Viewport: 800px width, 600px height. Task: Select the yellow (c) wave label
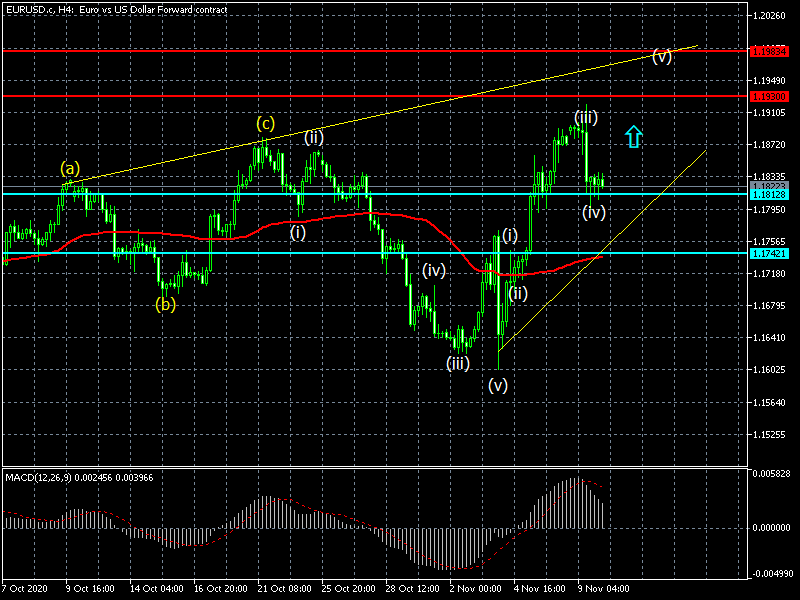tap(265, 123)
